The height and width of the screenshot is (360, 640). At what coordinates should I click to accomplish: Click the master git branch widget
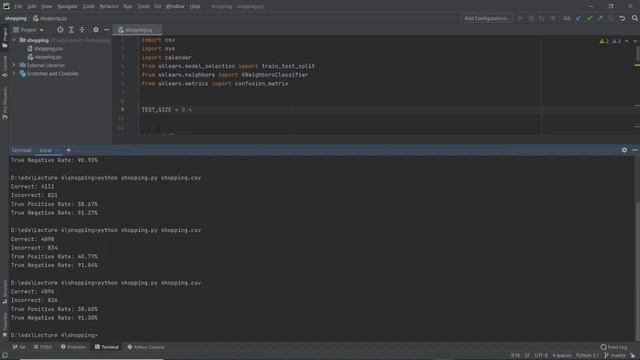pos(615,356)
